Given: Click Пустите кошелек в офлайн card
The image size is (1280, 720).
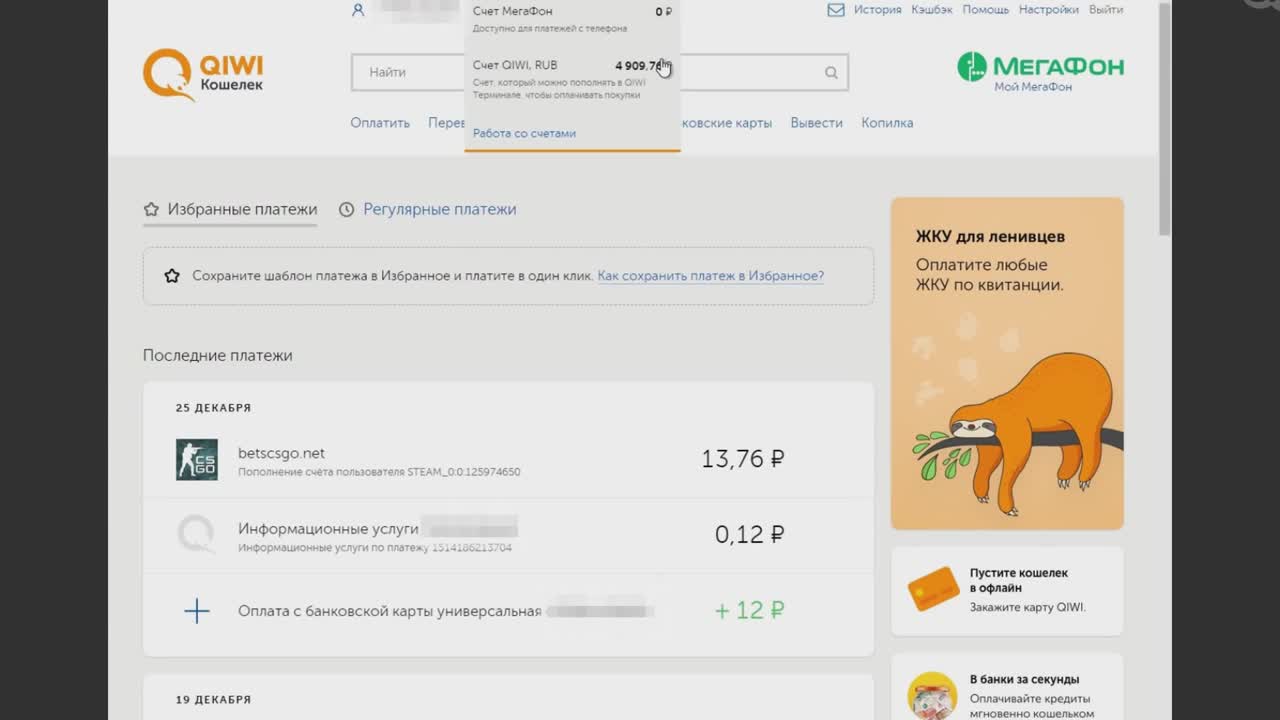Looking at the screenshot, I should pyautogui.click(x=1007, y=591).
